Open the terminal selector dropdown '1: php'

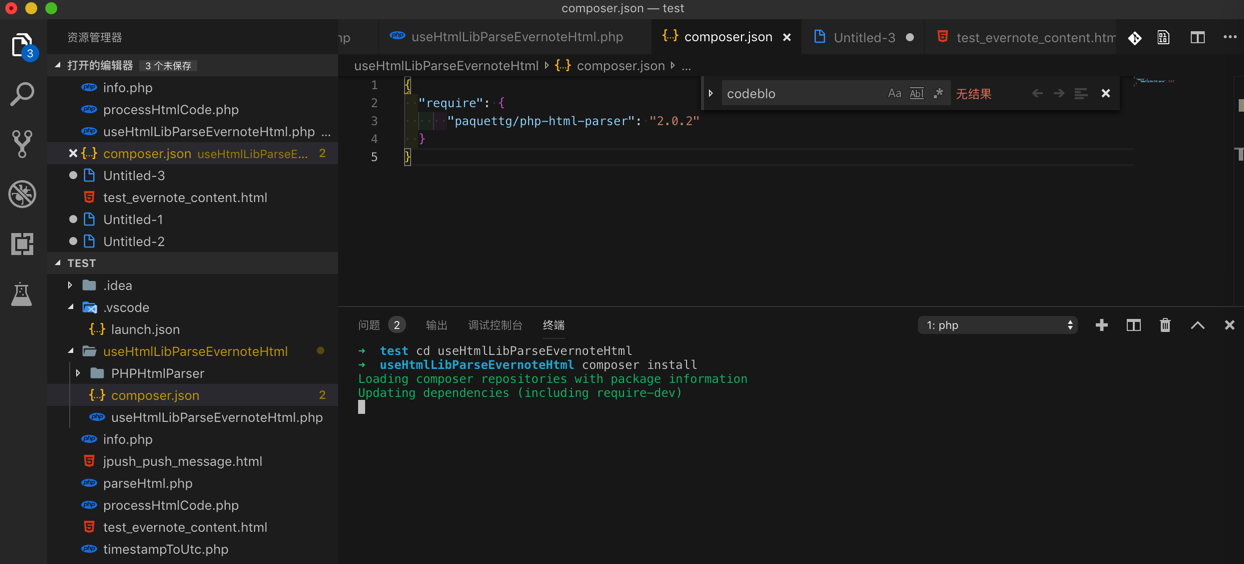997,325
